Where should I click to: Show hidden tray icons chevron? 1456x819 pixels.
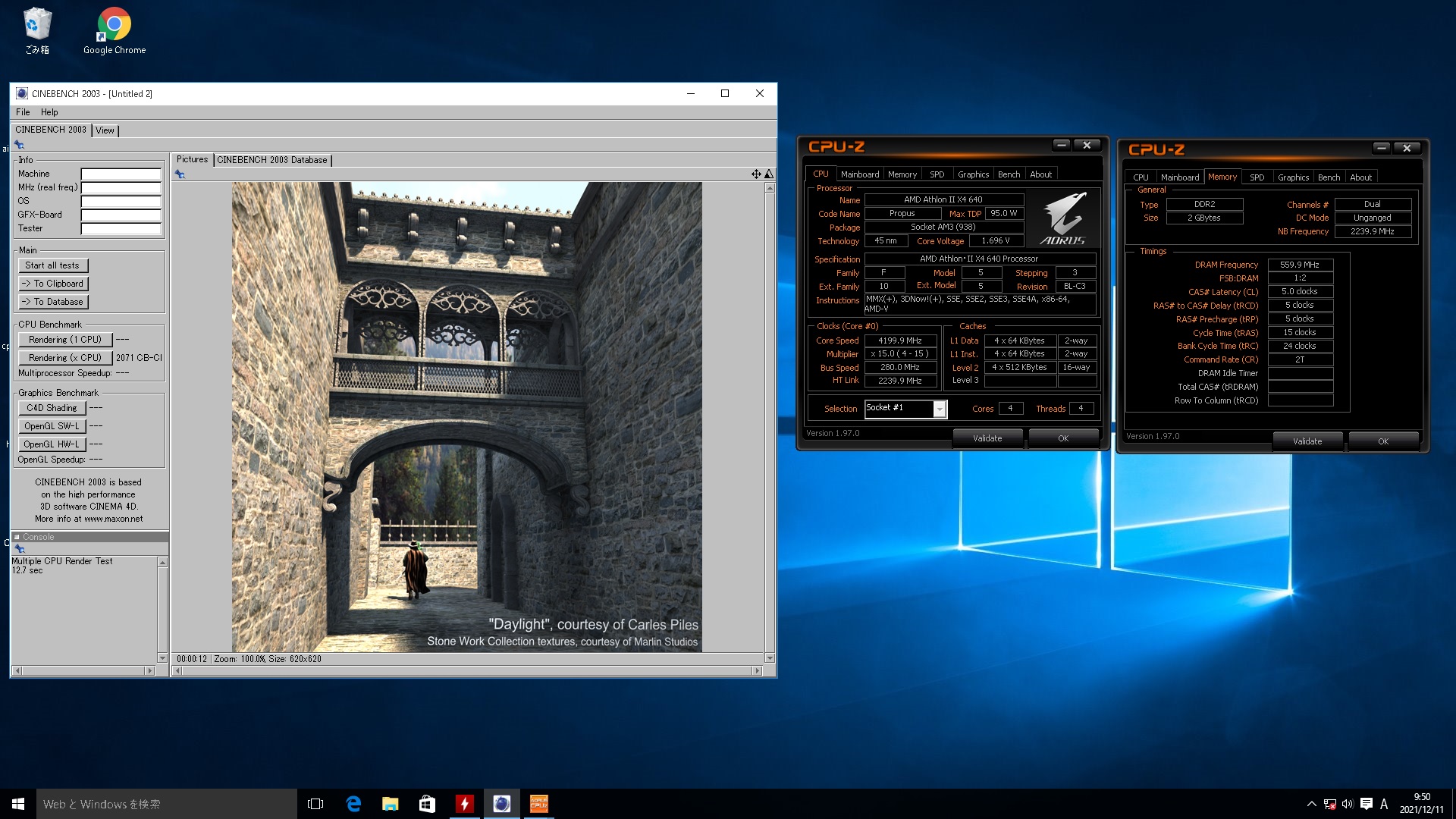[x=1311, y=804]
